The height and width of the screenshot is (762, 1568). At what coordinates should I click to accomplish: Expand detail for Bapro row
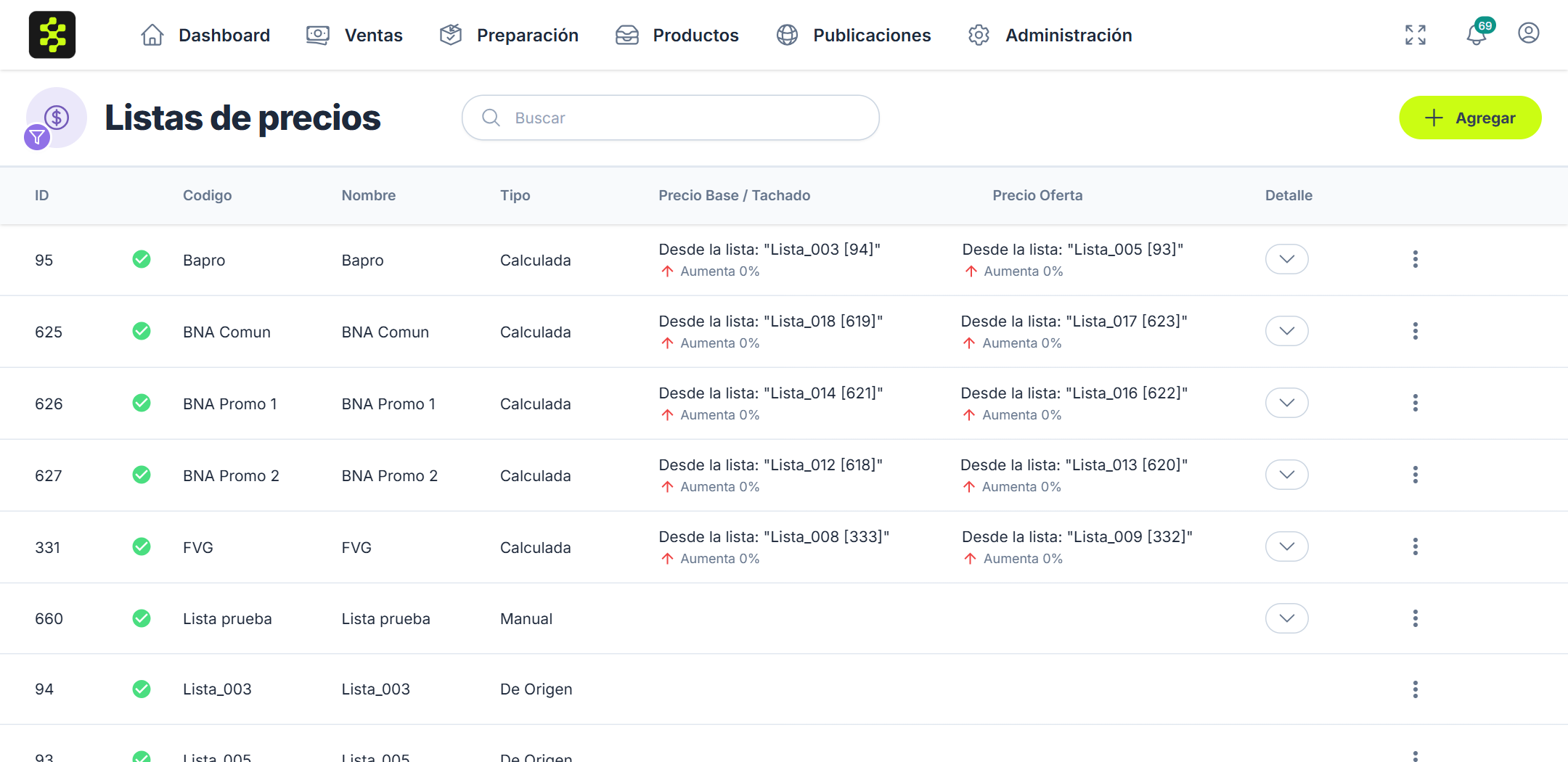coord(1287,259)
